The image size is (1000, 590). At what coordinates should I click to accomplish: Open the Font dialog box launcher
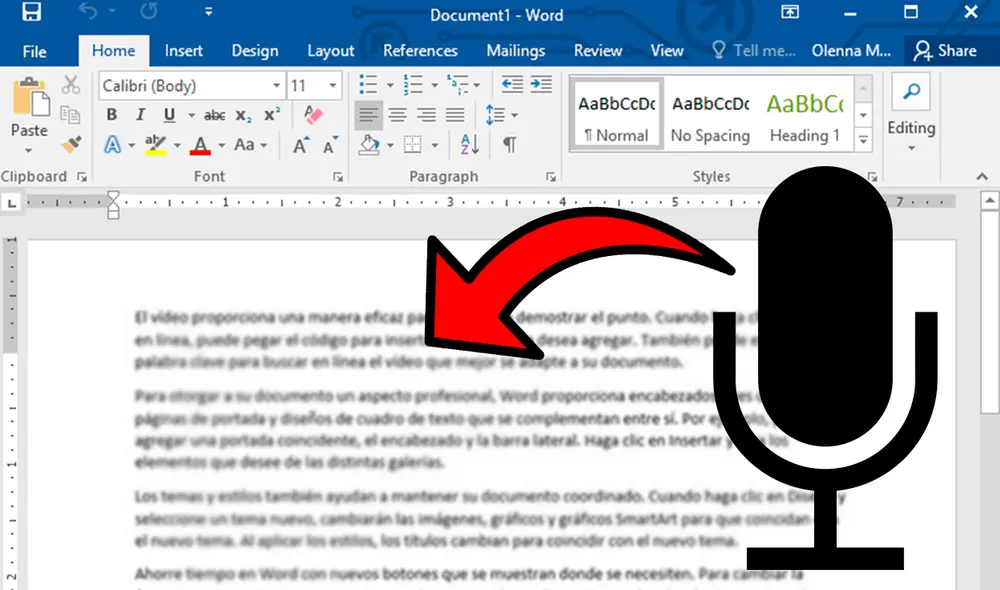338,177
